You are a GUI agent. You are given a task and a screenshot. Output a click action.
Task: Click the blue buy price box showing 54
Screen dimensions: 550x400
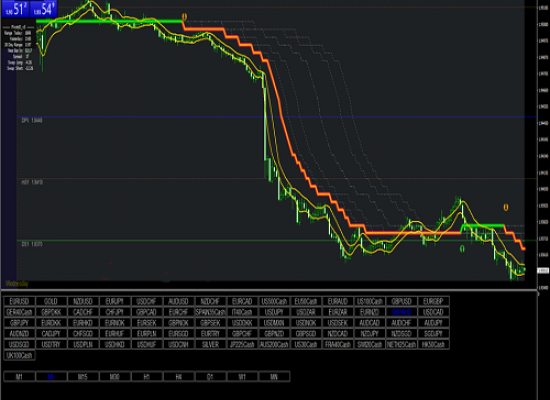[x=43, y=9]
